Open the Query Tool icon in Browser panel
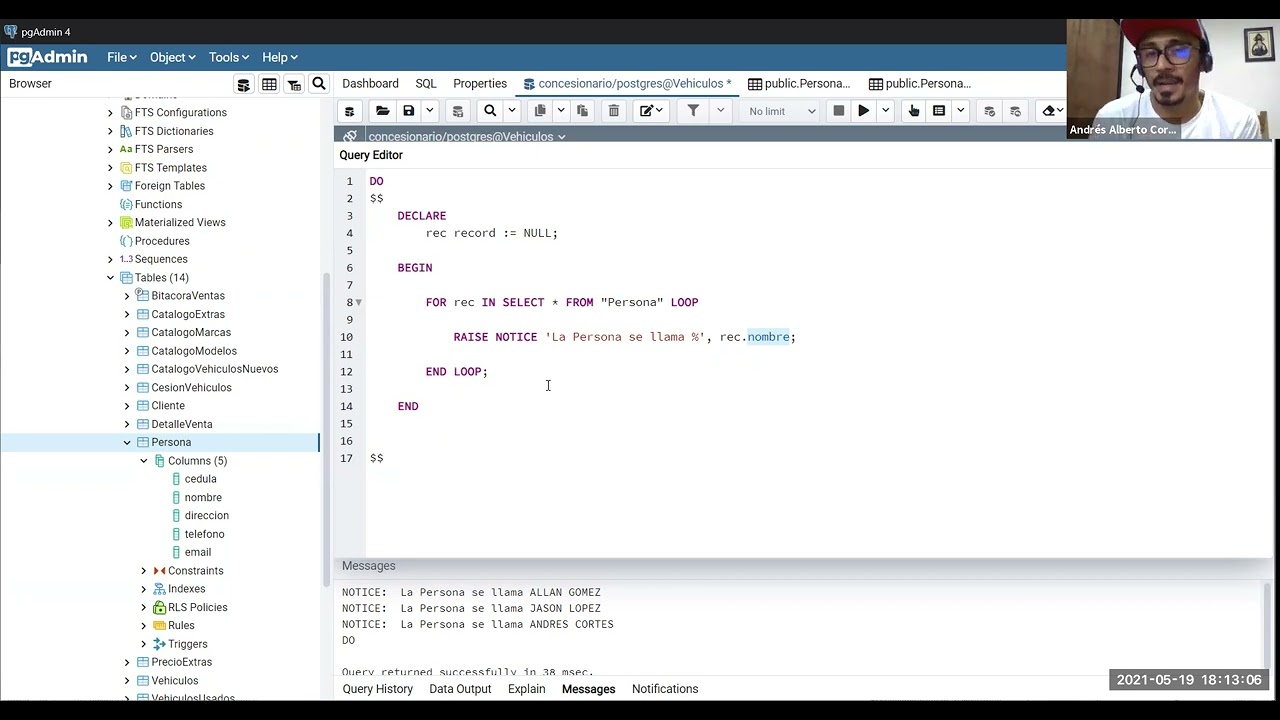The image size is (1280, 720). [243, 84]
